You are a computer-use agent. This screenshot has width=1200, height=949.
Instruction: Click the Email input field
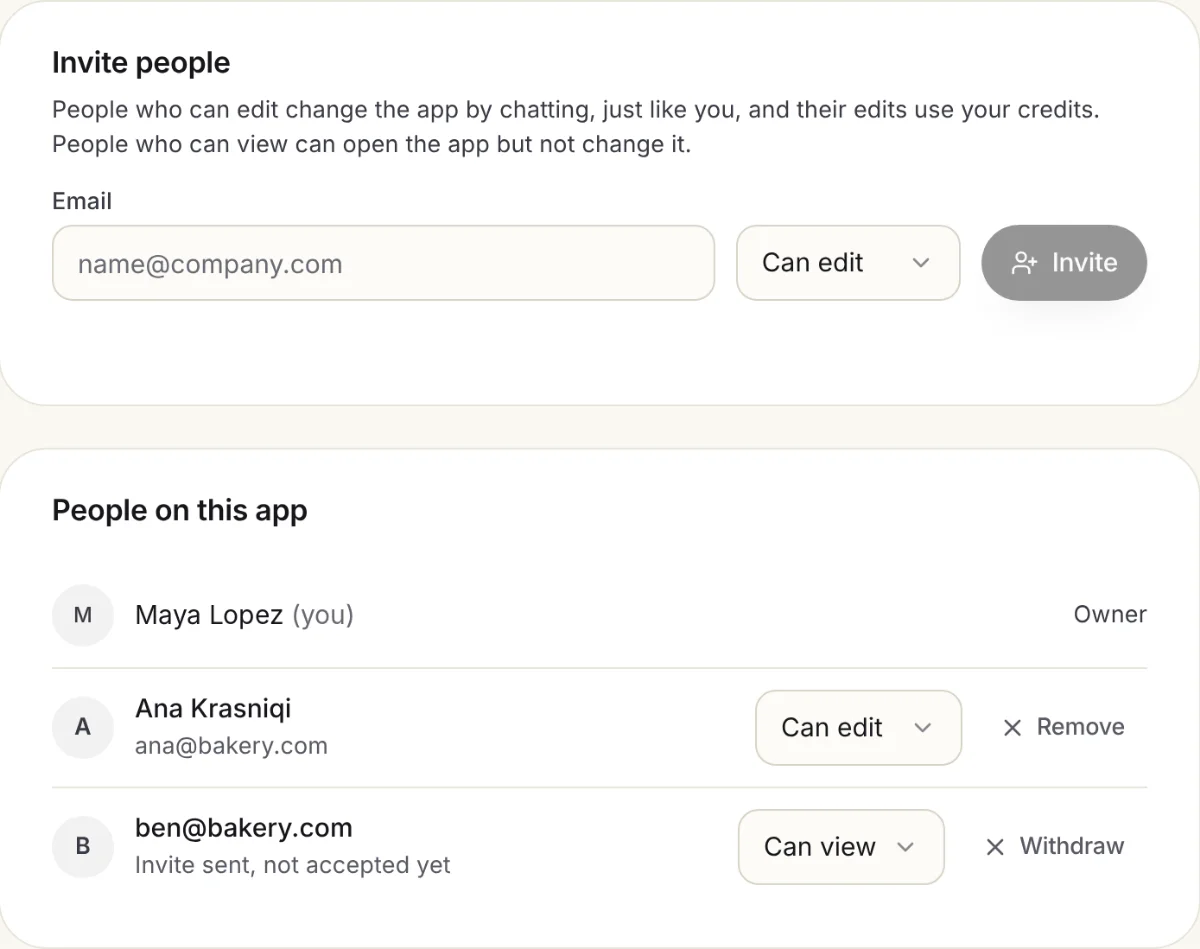pyautogui.click(x=383, y=263)
